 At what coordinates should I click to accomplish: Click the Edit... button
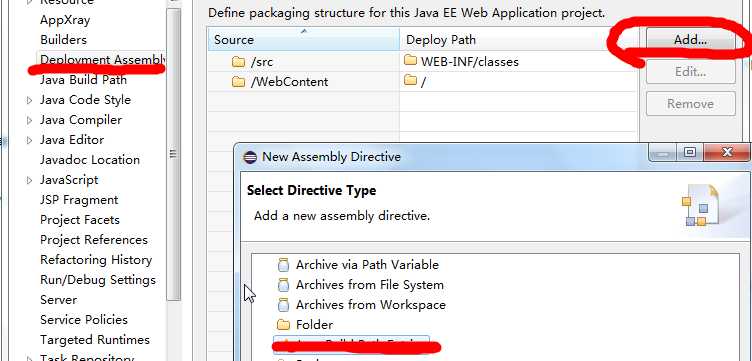pyautogui.click(x=691, y=72)
